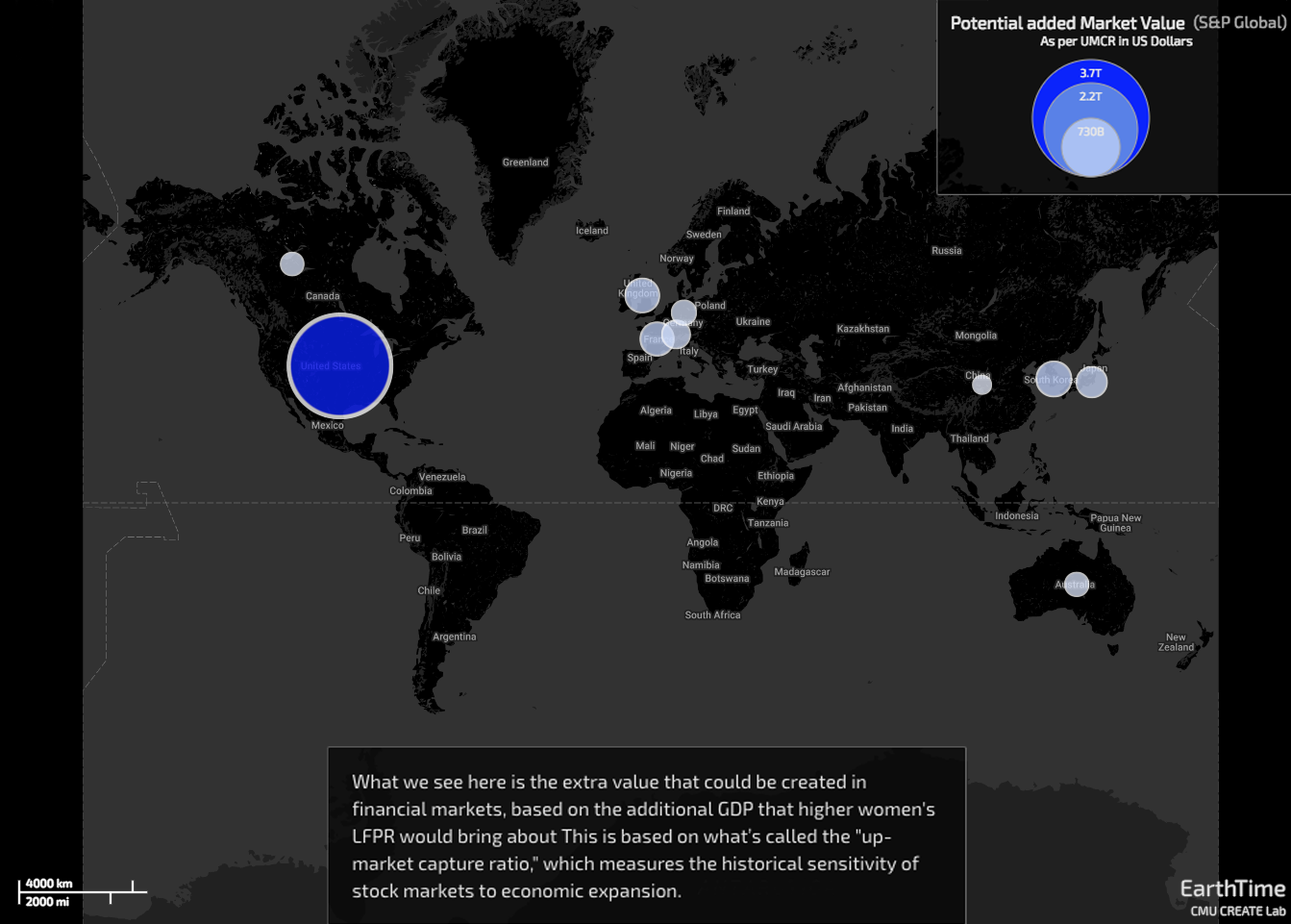The image size is (1291, 924).
Task: Click the United Kingdom data bubble
Action: 641,295
